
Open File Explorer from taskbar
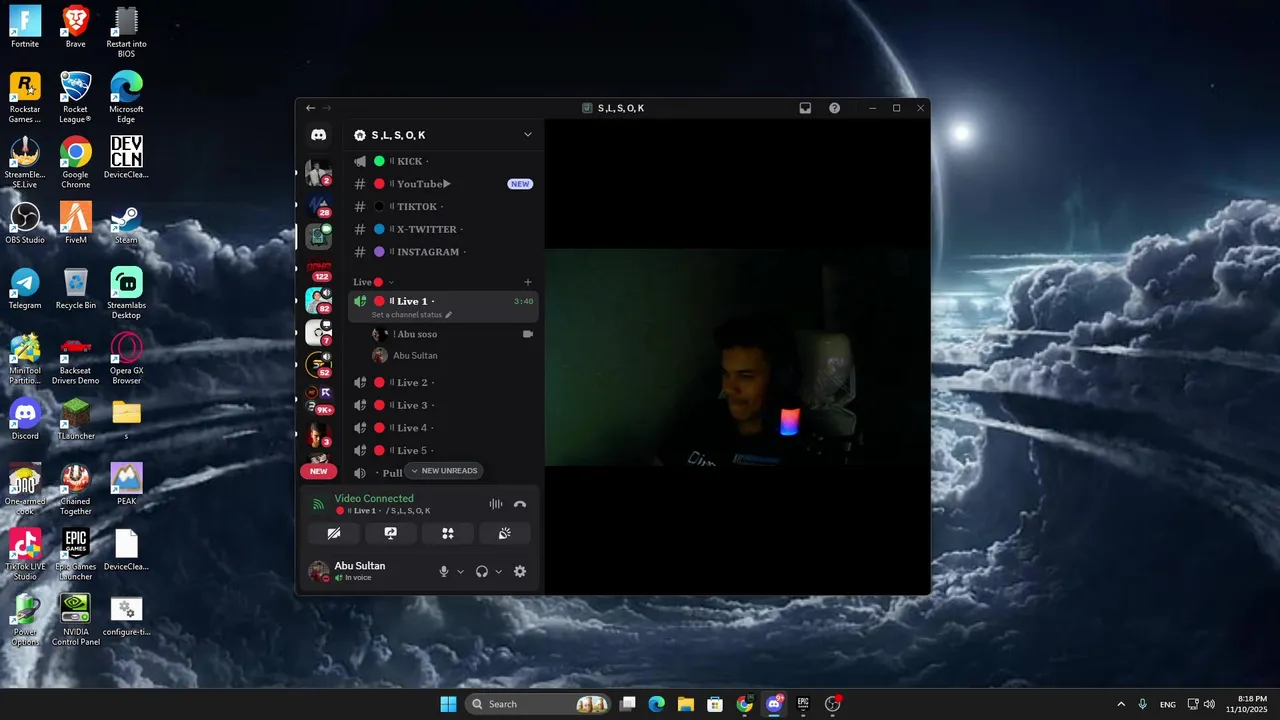coord(686,704)
